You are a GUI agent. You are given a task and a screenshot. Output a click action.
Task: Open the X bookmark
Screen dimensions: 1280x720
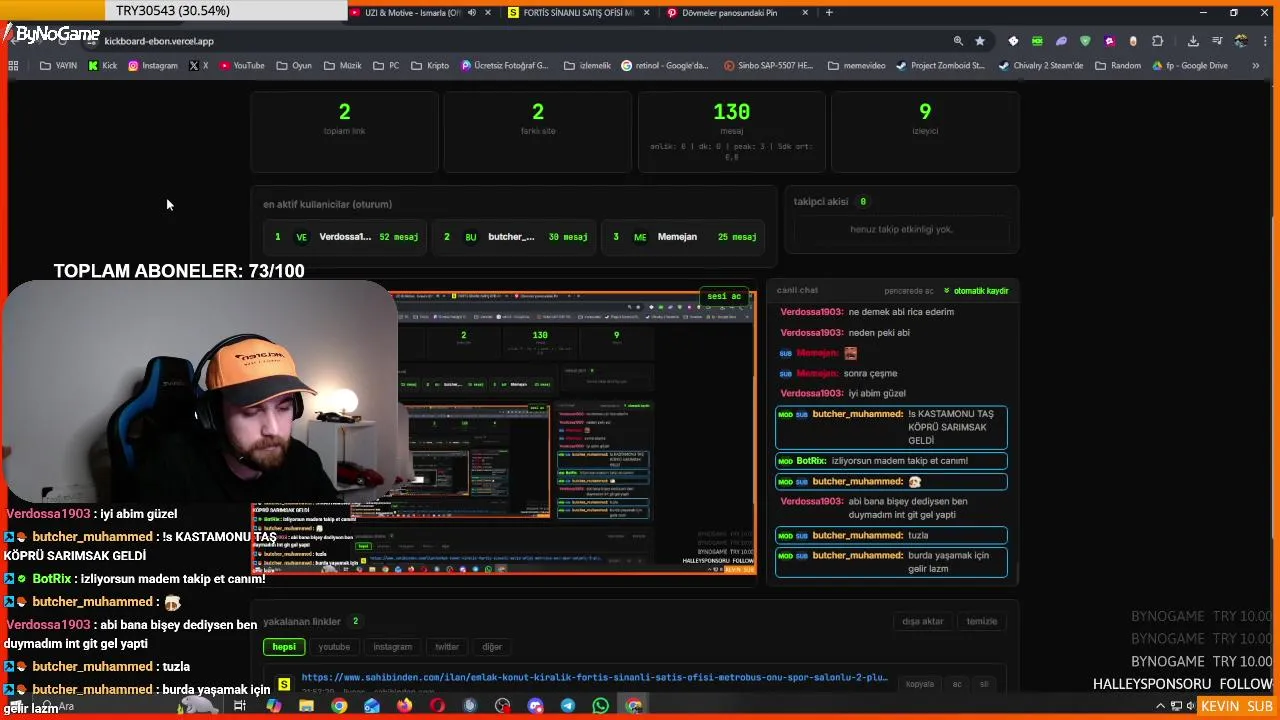coord(199,66)
